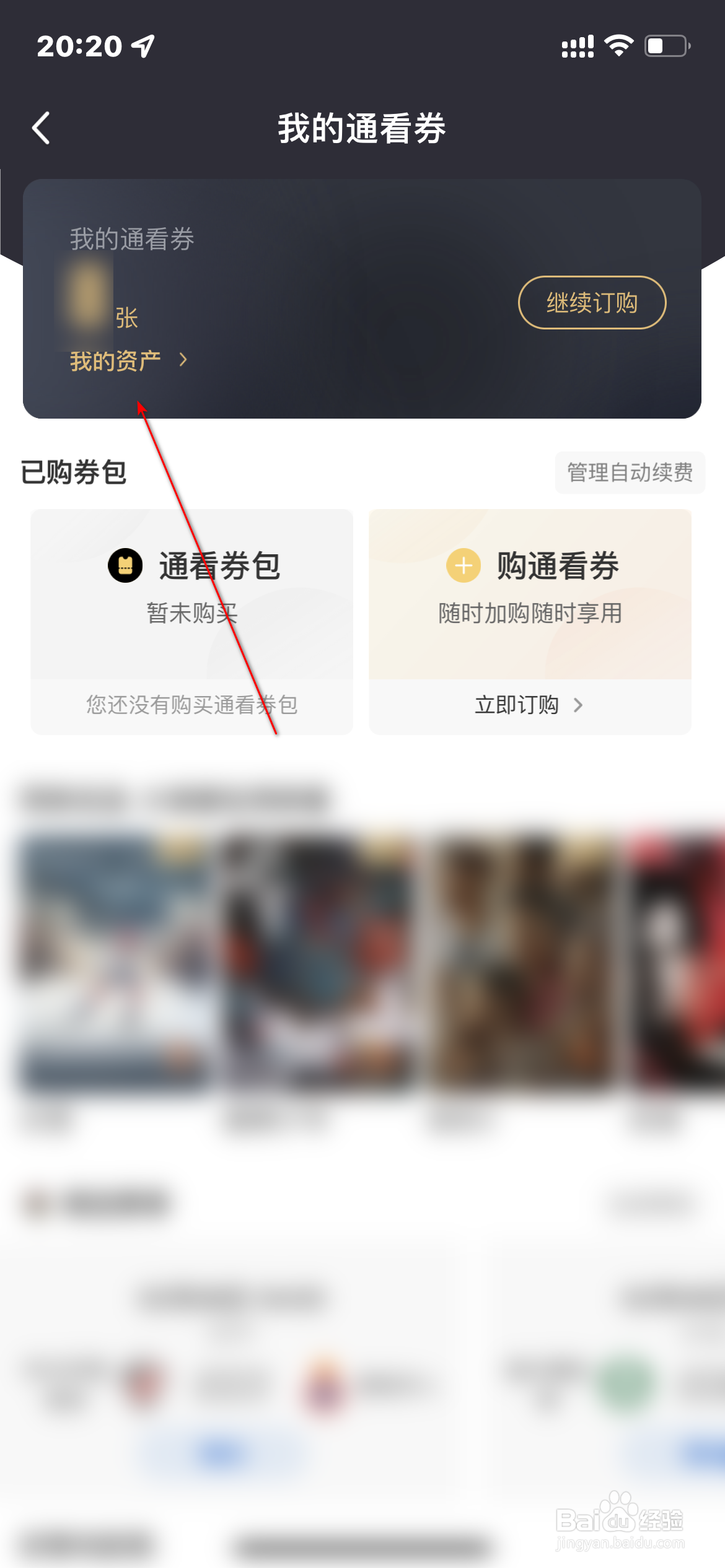Tap the location arrow beside the time
The image size is (725, 1568).
[x=143, y=46]
